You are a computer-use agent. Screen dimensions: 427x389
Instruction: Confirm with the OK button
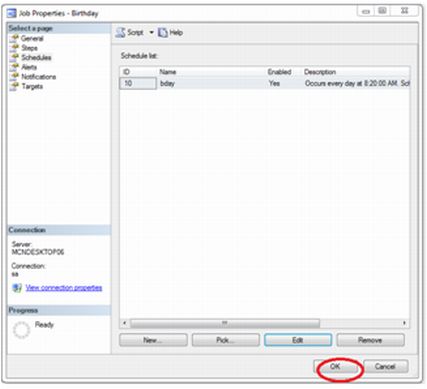coord(336,367)
